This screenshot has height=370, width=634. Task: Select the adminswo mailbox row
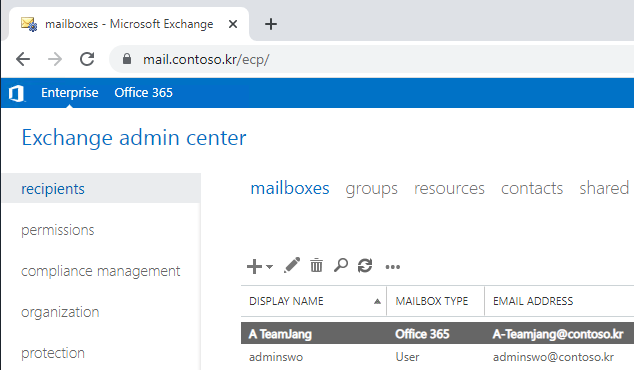[x=437, y=357]
